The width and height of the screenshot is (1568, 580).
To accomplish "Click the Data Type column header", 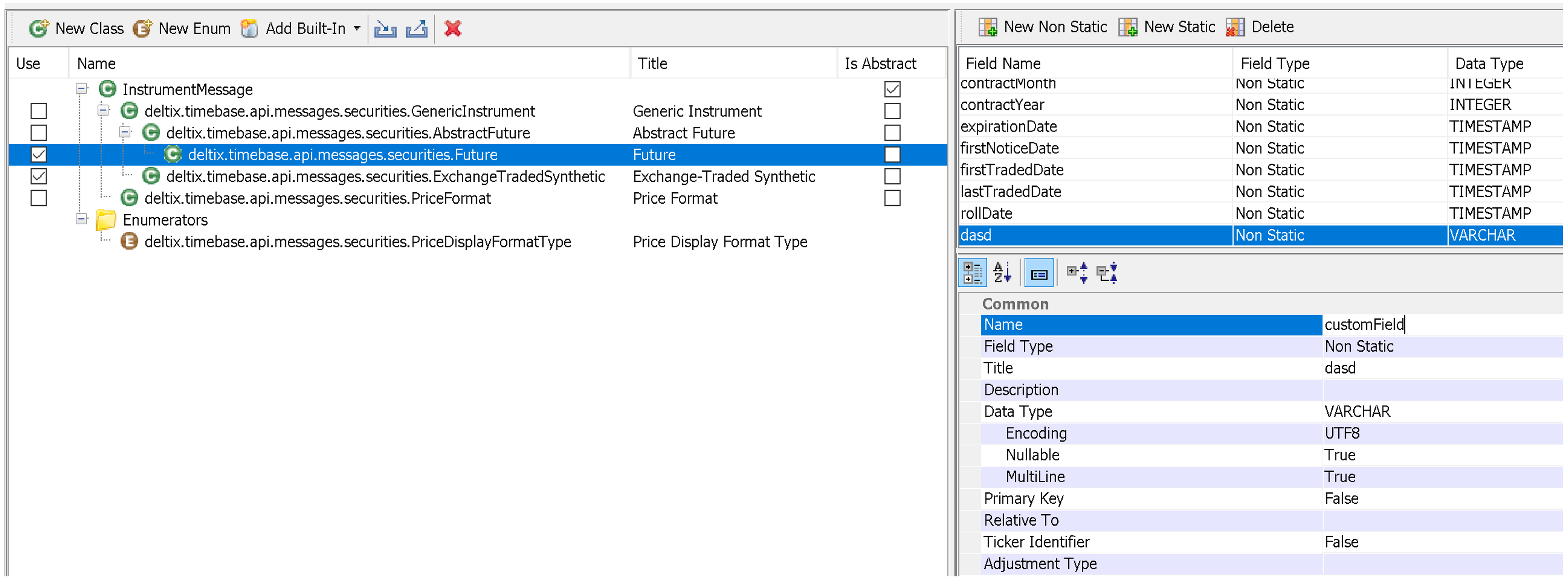I will [x=1505, y=64].
